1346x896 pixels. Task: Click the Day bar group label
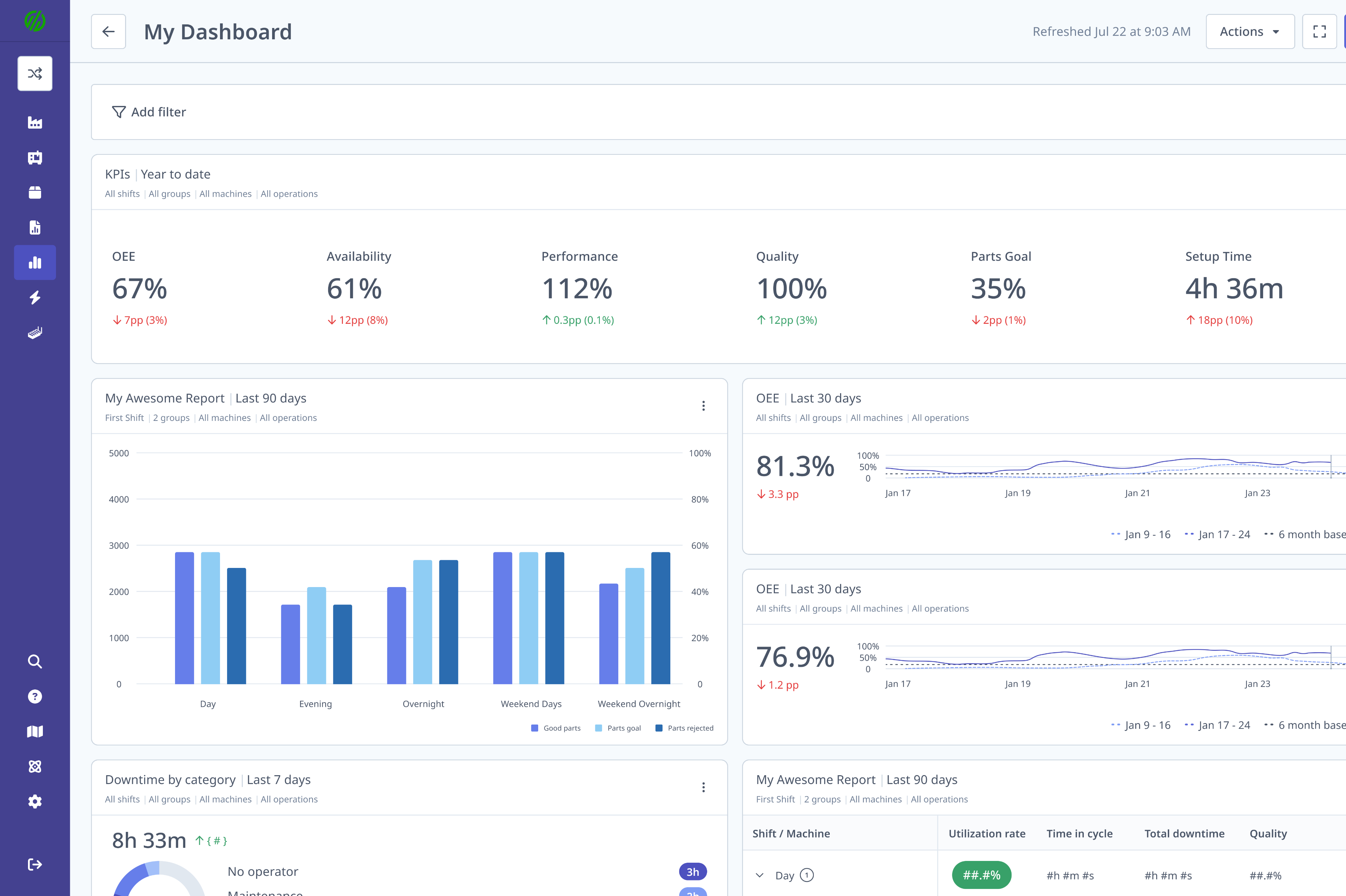208,704
